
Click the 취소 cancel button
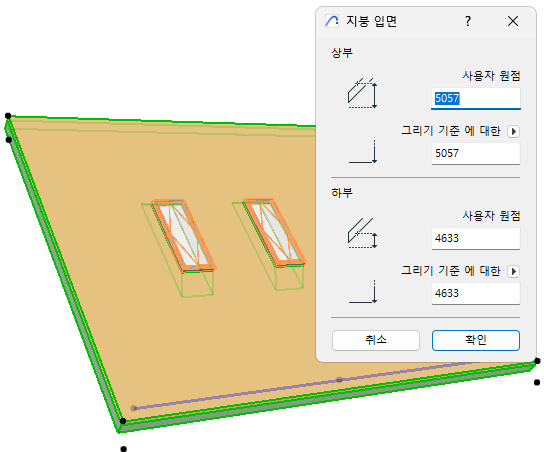tap(376, 340)
